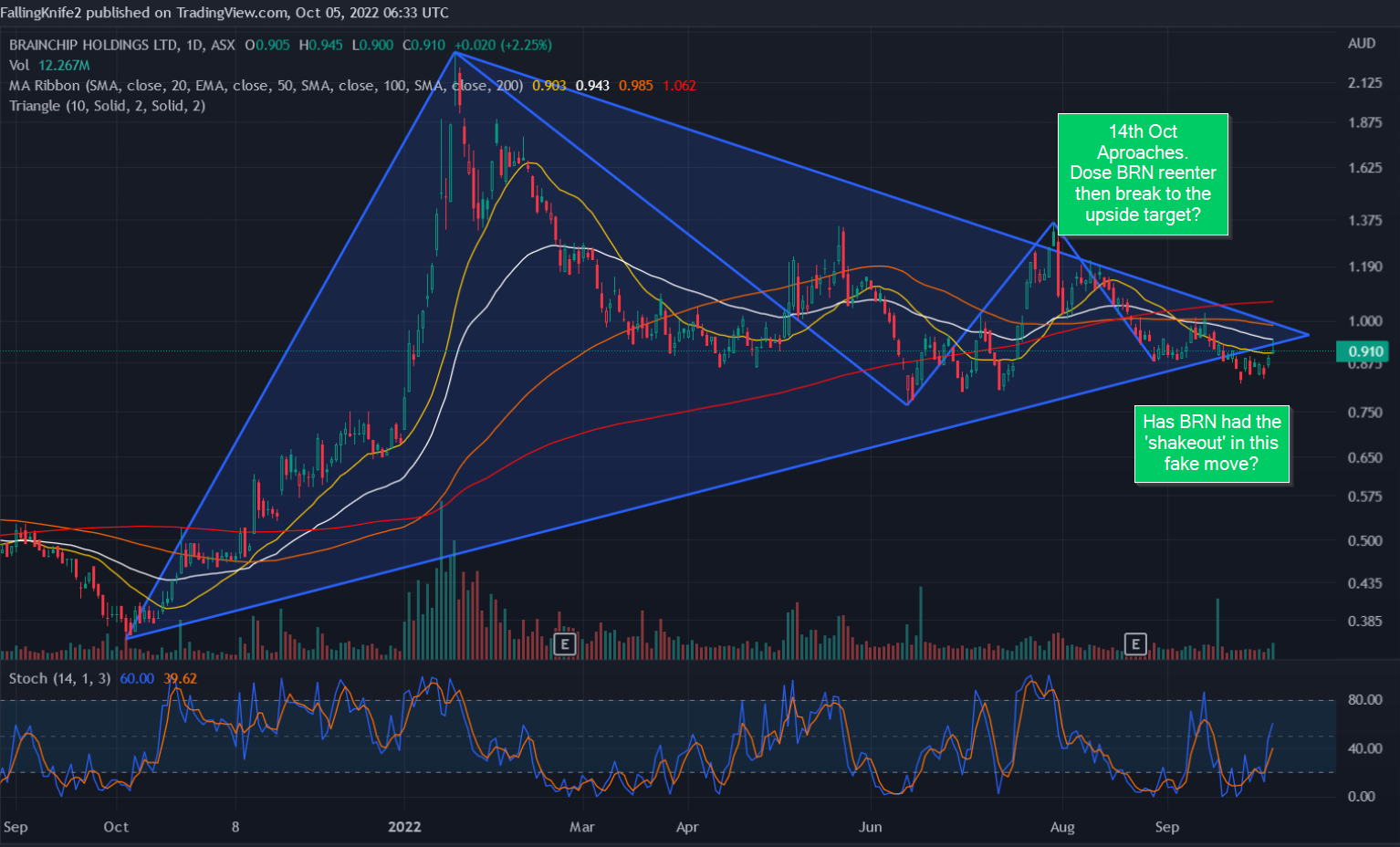Click 0.00 on the Stoch axis
1400x847 pixels.
pyautogui.click(x=1362, y=797)
